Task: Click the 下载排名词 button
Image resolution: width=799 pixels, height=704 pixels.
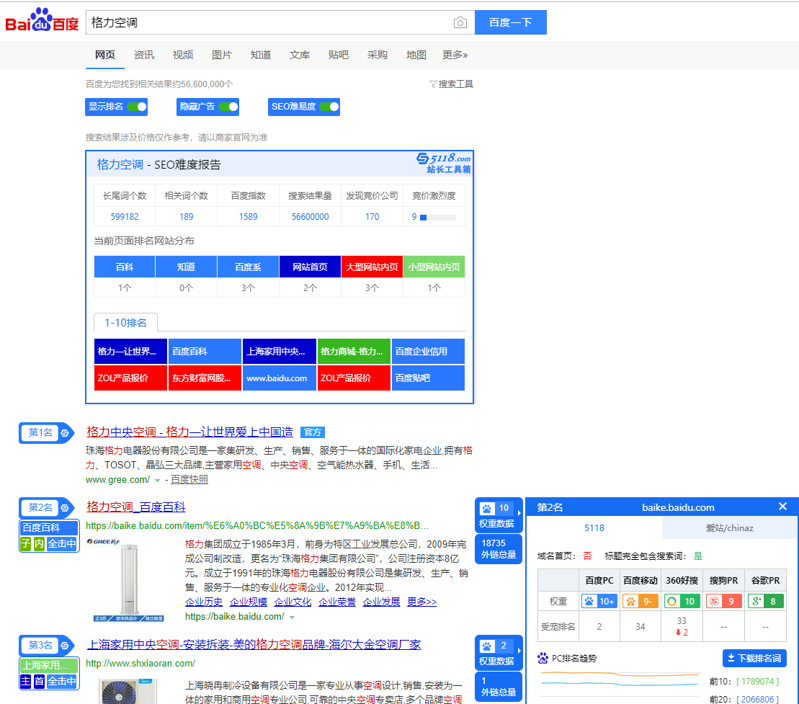Action: tap(755, 658)
